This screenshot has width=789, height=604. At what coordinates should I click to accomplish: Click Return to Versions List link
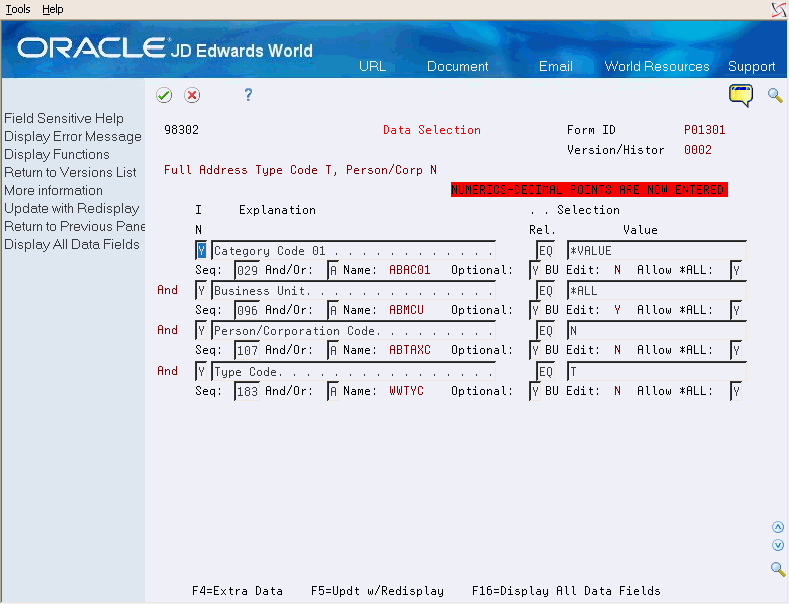(x=70, y=173)
